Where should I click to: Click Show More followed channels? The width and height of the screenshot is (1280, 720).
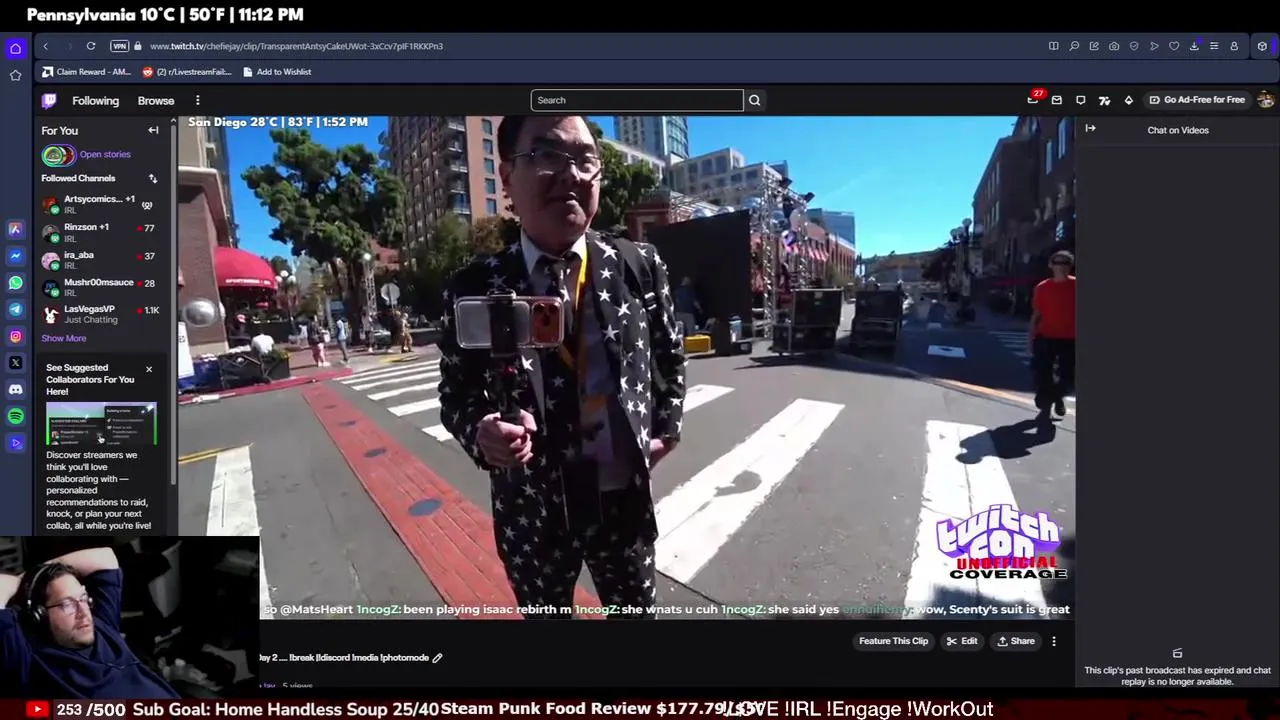[64, 338]
